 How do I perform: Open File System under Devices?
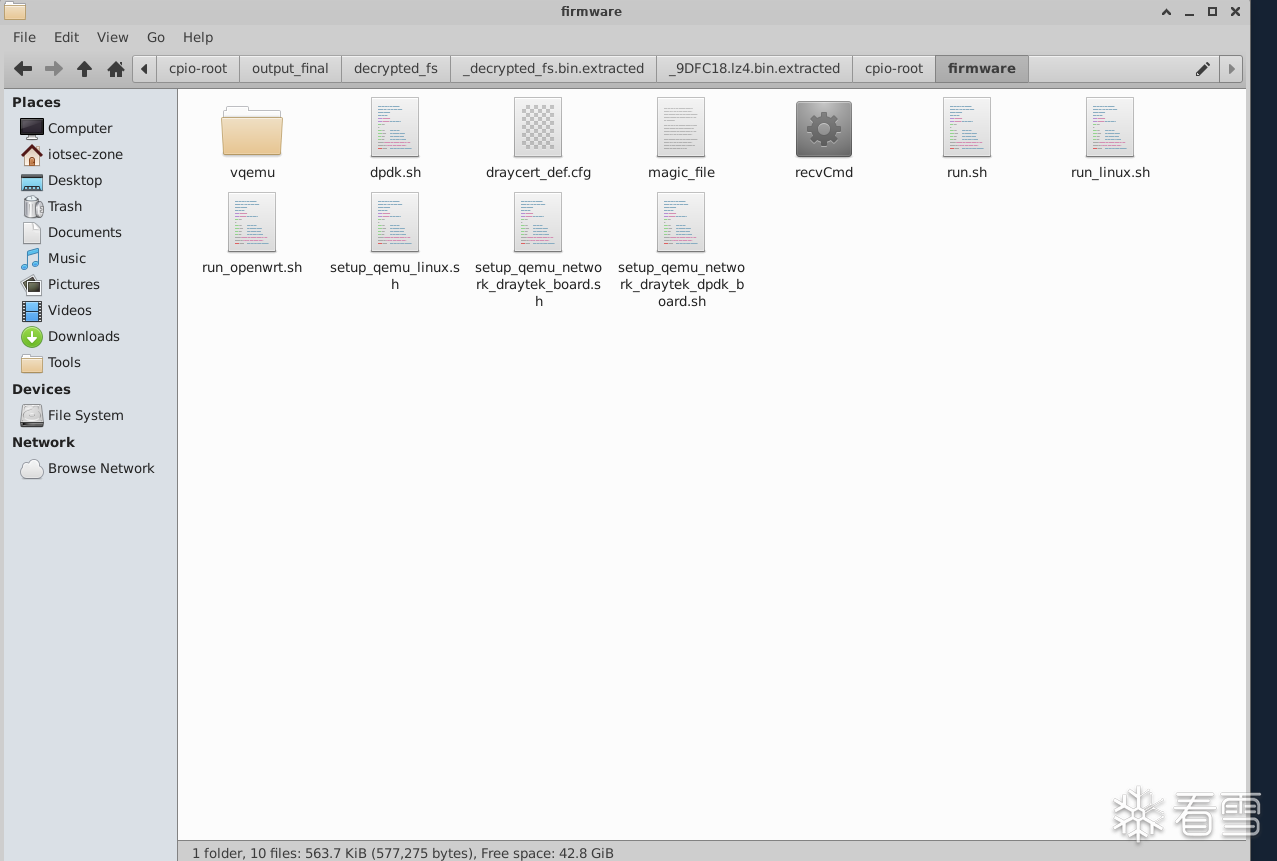pos(90,415)
